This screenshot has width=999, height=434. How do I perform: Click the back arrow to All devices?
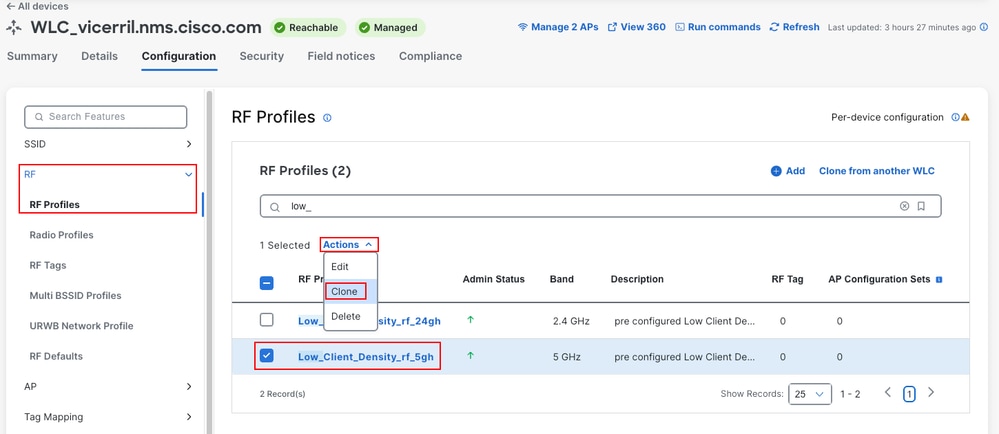[x=10, y=6]
